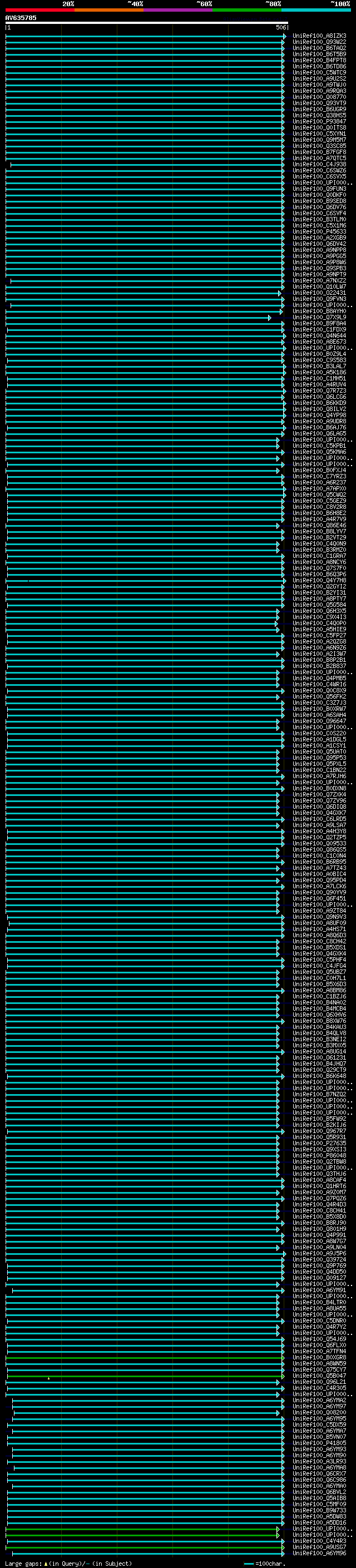
Task: Open hit UniRef100_Q08770
Action: 319,97
